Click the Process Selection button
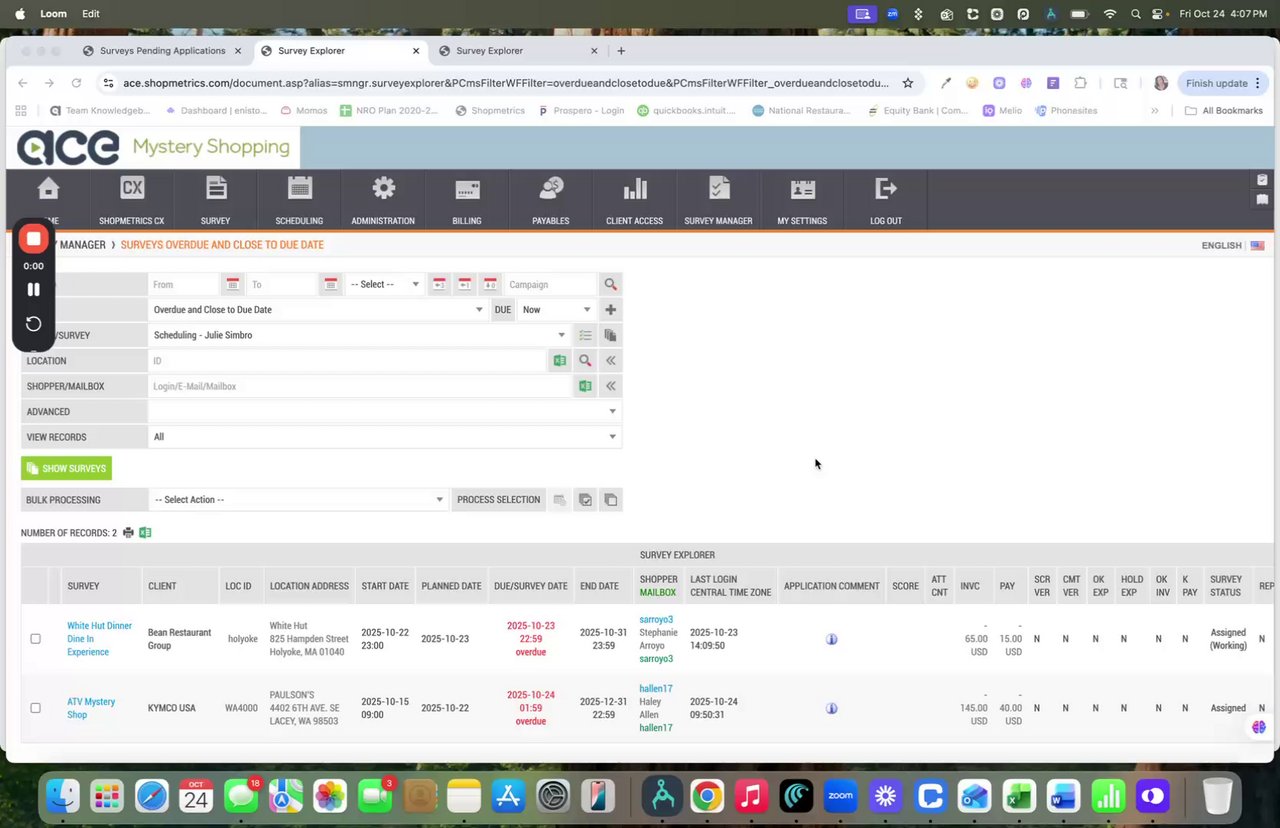 coord(498,500)
